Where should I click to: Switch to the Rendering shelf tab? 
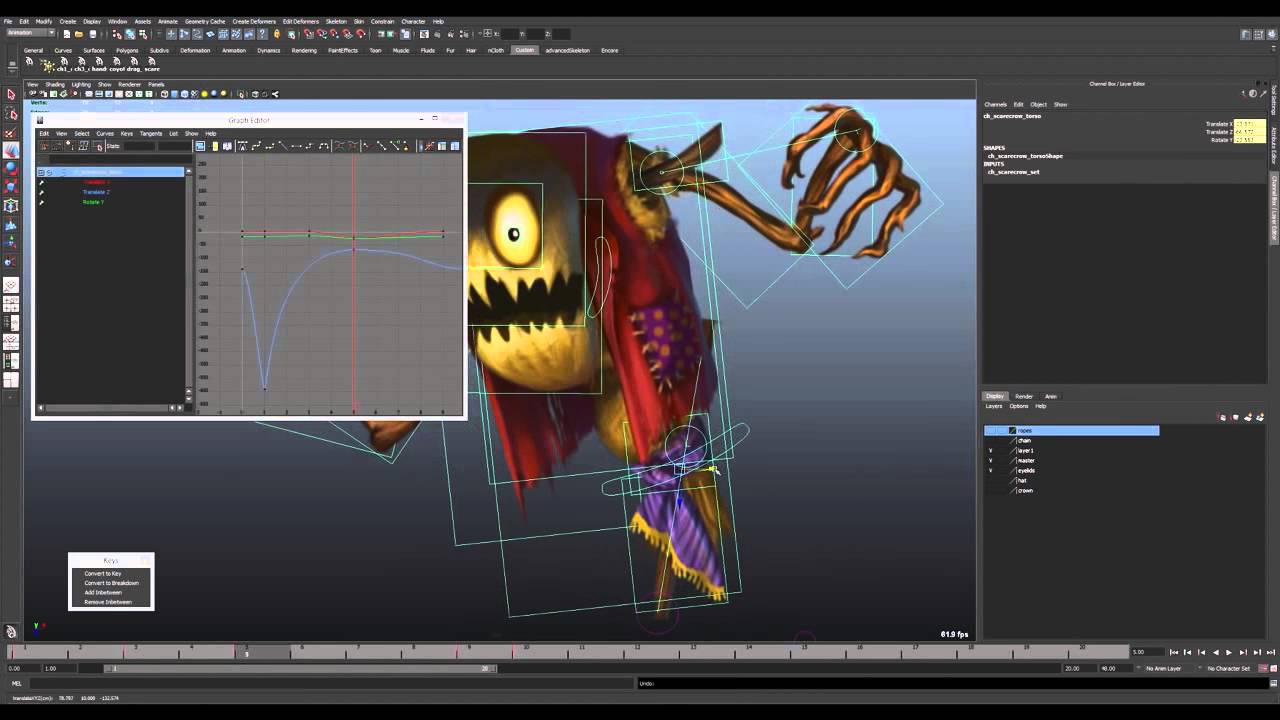coord(304,50)
